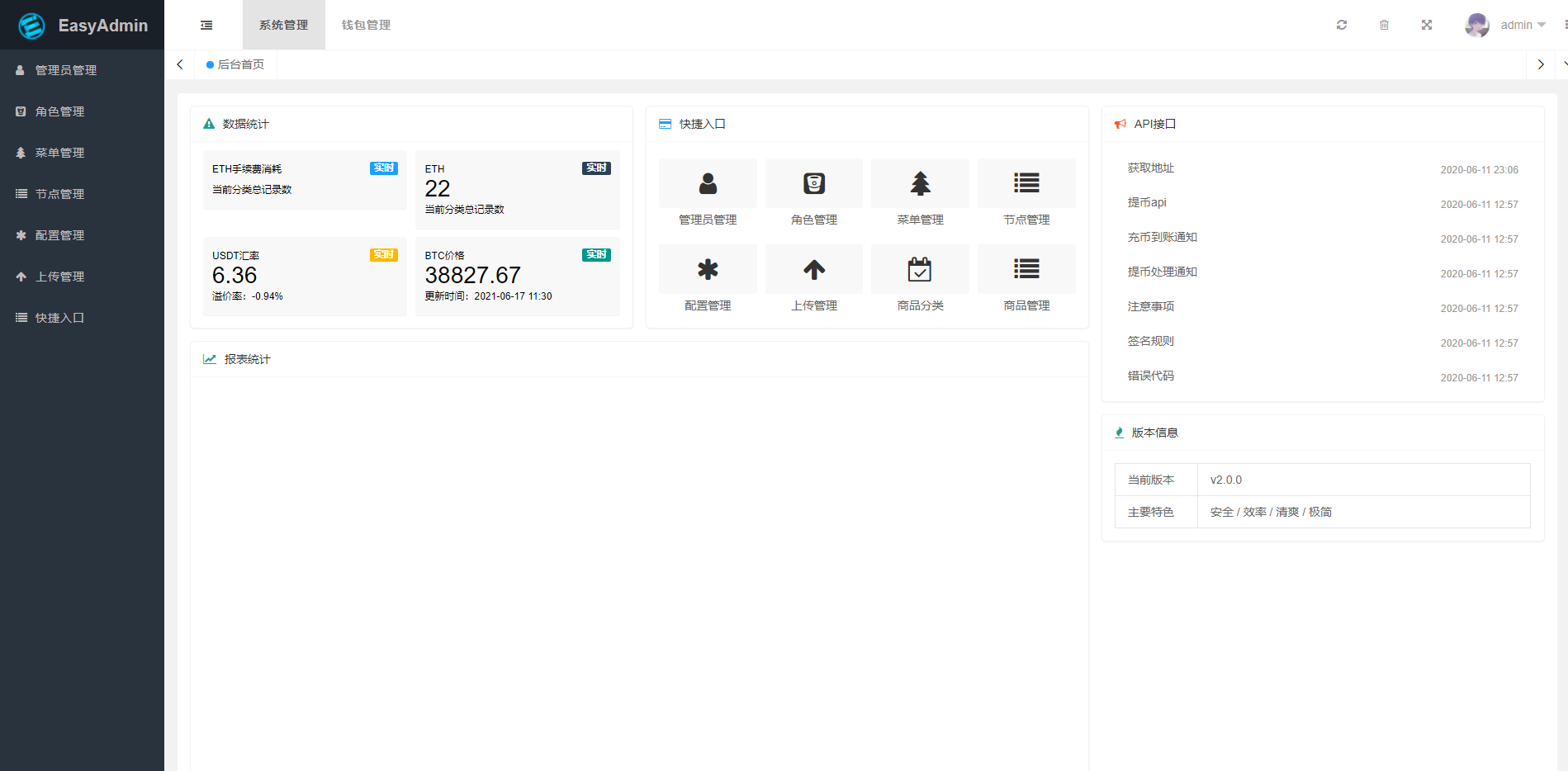Click the EasyAdmin logo
The width and height of the screenshot is (1568, 771).
83,26
